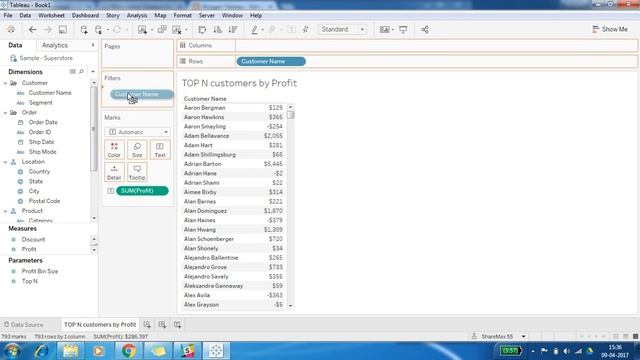Click the Show/hide cards icon
The width and height of the screenshot is (640, 360).
coord(384,29)
